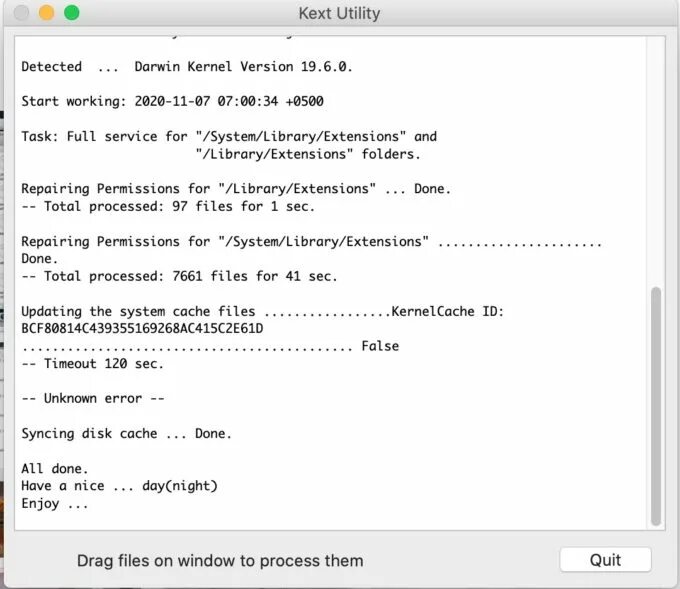
Task: Click the Drag files on window label
Action: [220, 560]
